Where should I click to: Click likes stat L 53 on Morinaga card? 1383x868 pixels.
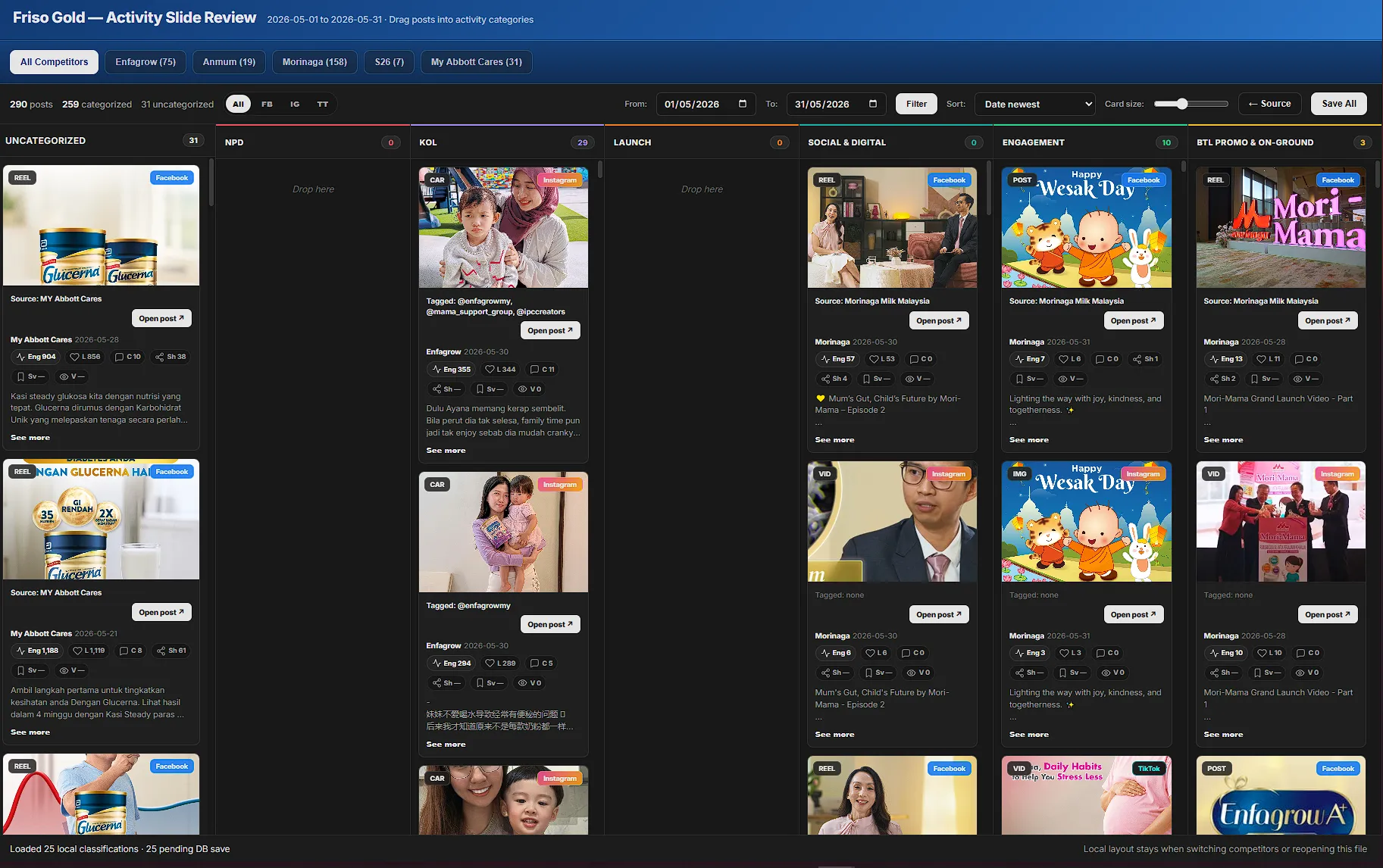coord(882,359)
